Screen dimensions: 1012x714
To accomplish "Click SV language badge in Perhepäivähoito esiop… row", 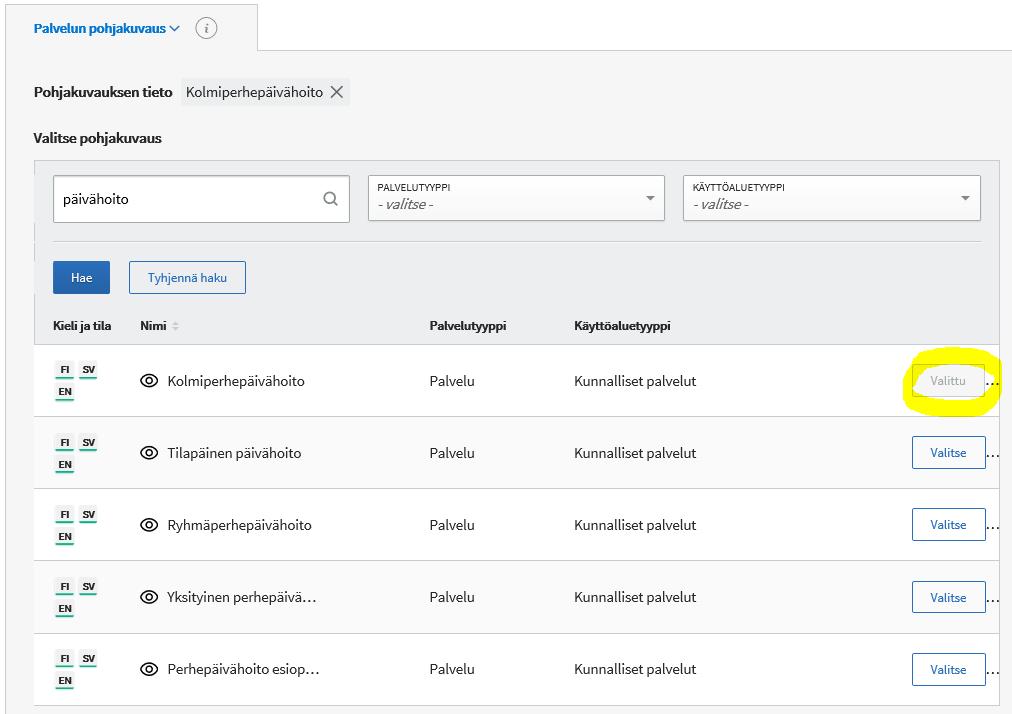I will click(88, 659).
